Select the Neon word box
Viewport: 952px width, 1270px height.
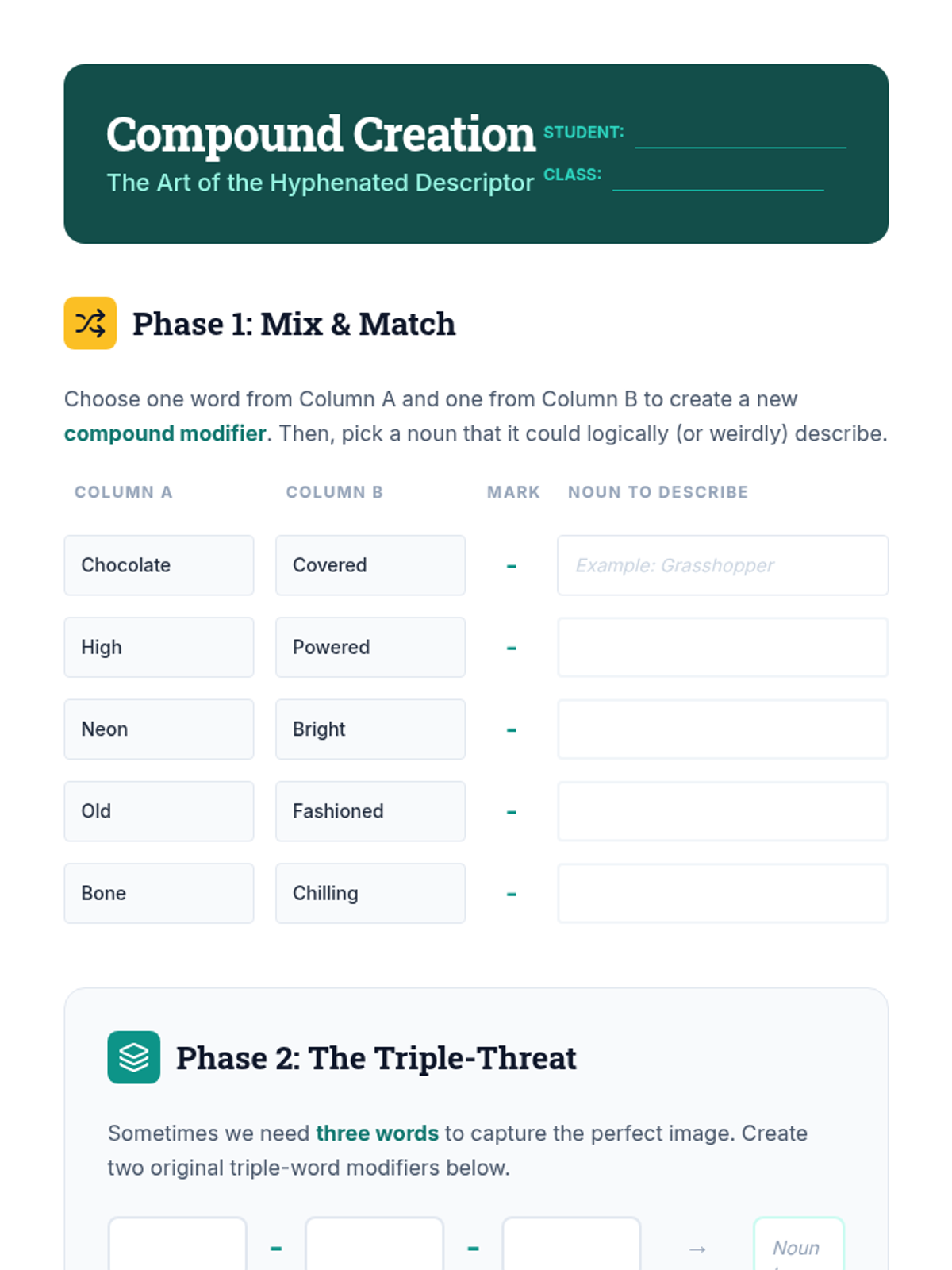point(159,729)
